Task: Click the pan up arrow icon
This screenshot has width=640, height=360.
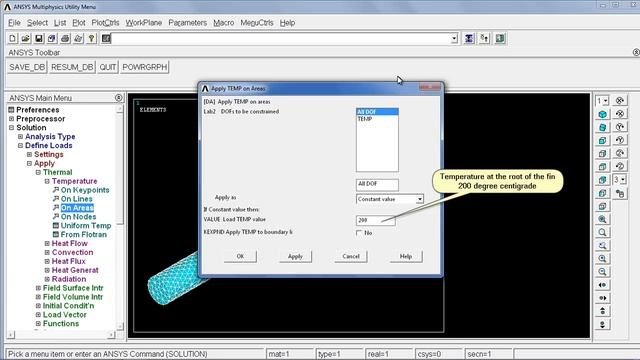Action: (602, 311)
